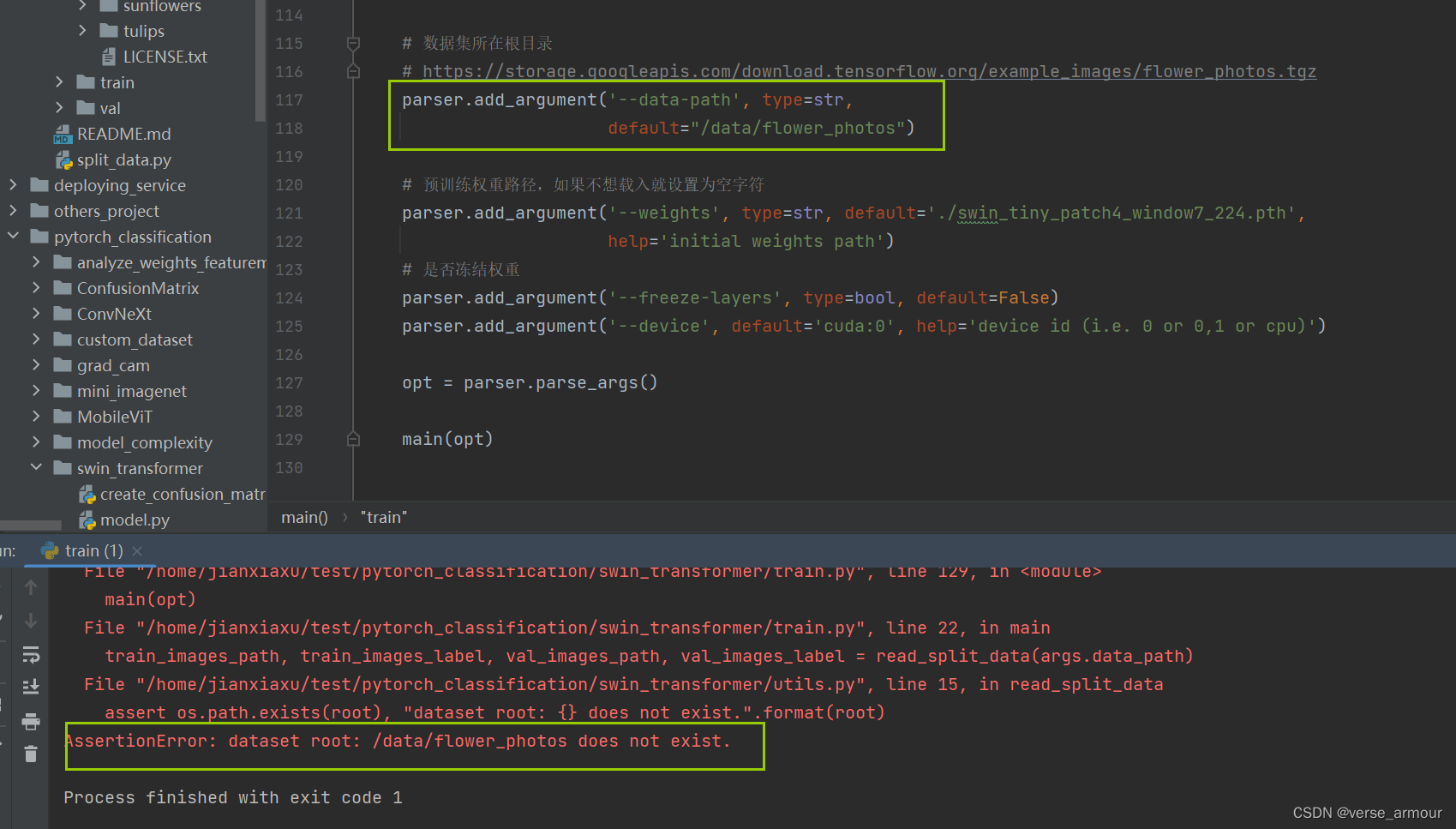
Task: Expand the analyze_weights_featuremap folder
Action: [36, 261]
